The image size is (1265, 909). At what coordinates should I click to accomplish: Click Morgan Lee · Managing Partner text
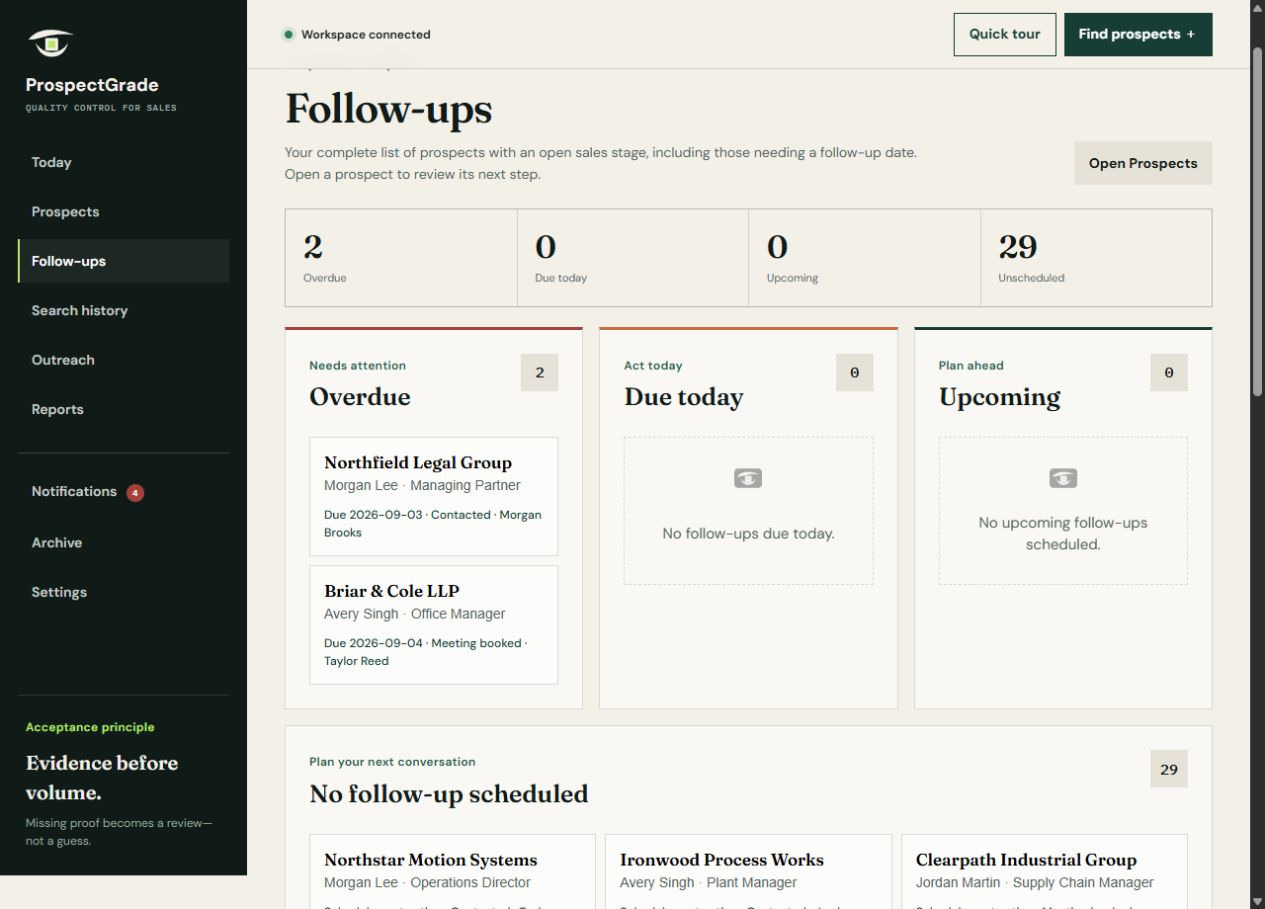click(422, 485)
